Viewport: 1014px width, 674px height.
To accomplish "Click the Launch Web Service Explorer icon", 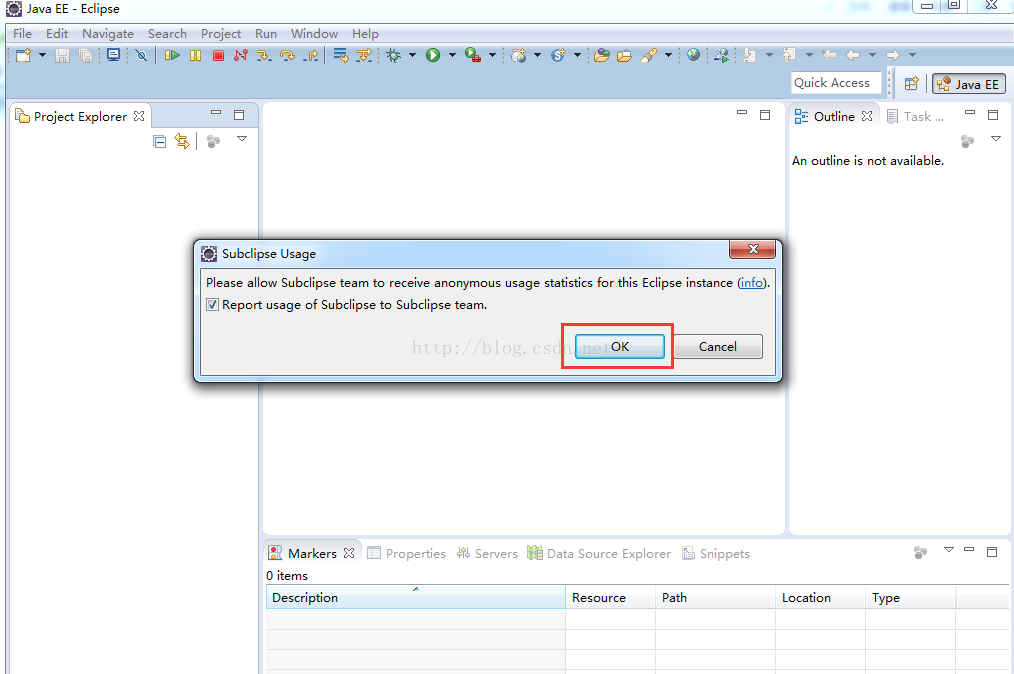I will click(x=722, y=56).
